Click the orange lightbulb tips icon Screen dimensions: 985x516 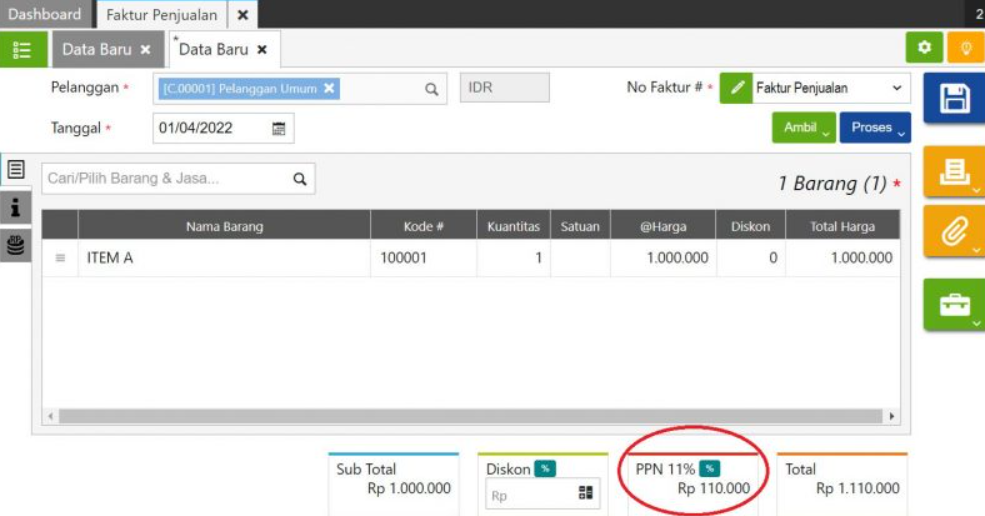(x=965, y=48)
